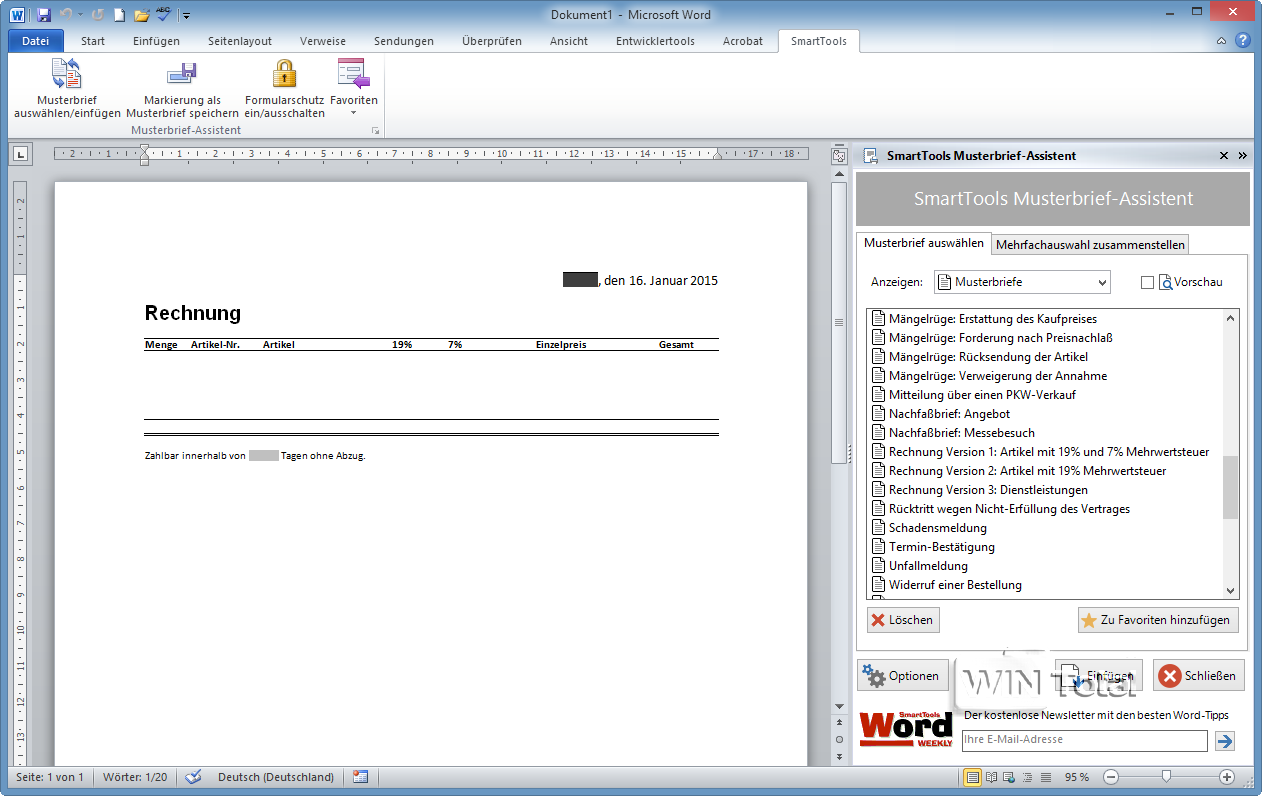Switch to Full Screen Reading view icon
1262x796 pixels.
pos(992,777)
